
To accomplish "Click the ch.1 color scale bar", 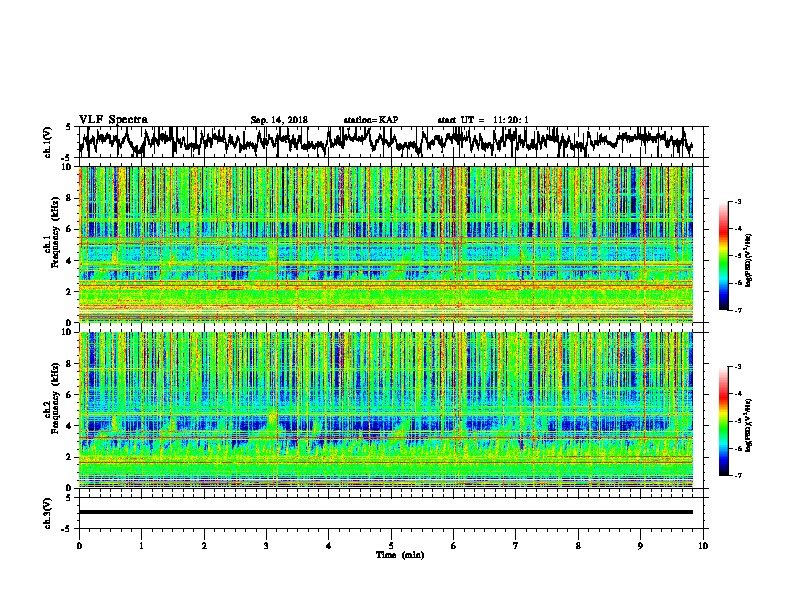I will [x=724, y=256].
